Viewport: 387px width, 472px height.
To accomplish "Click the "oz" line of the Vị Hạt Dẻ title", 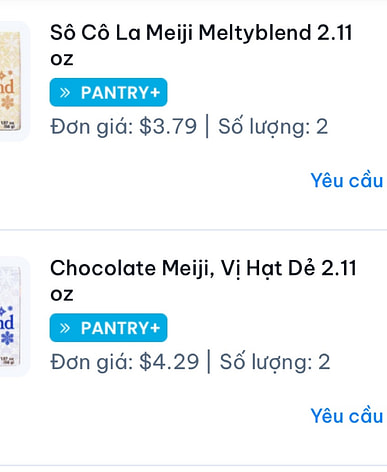I will click(62, 295).
